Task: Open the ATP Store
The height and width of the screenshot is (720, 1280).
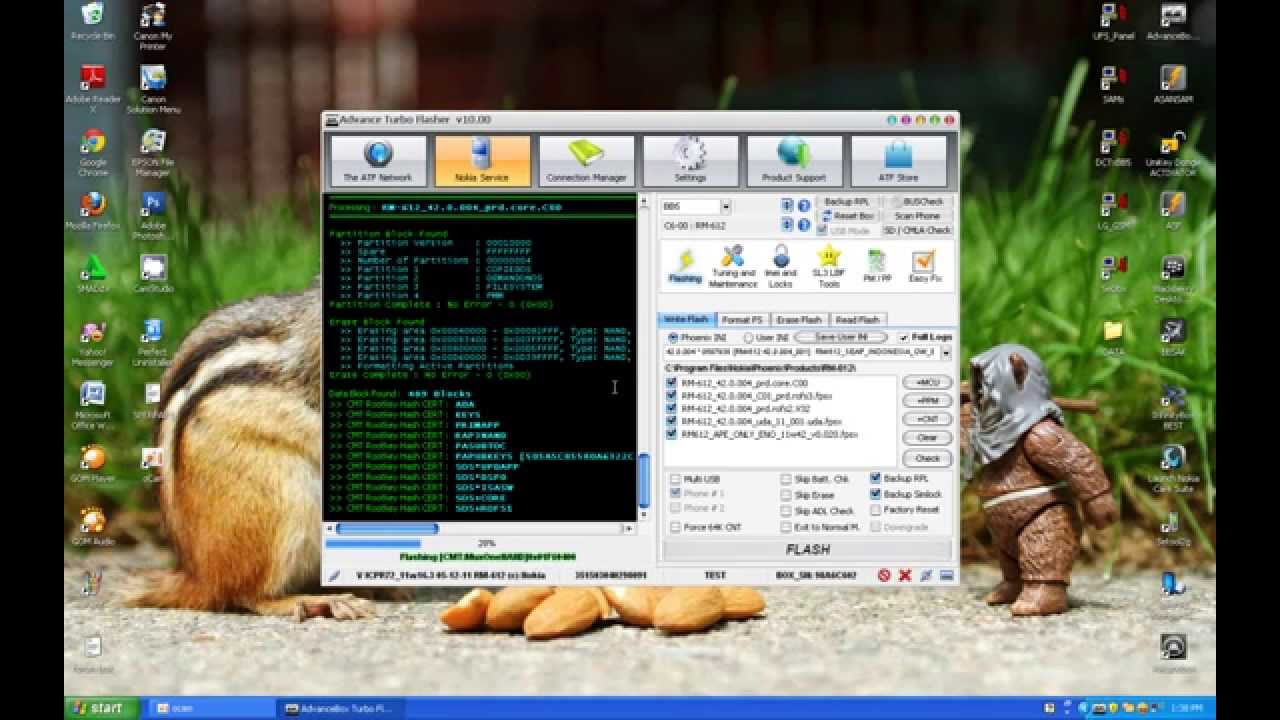Action: 898,161
